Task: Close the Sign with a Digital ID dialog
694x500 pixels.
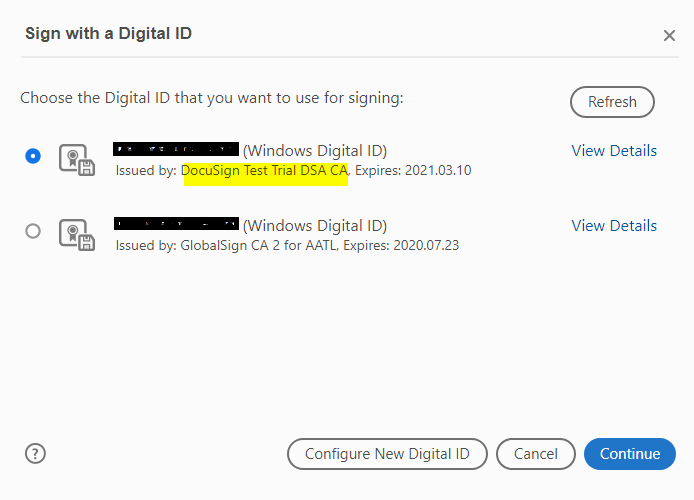Action: 669,36
